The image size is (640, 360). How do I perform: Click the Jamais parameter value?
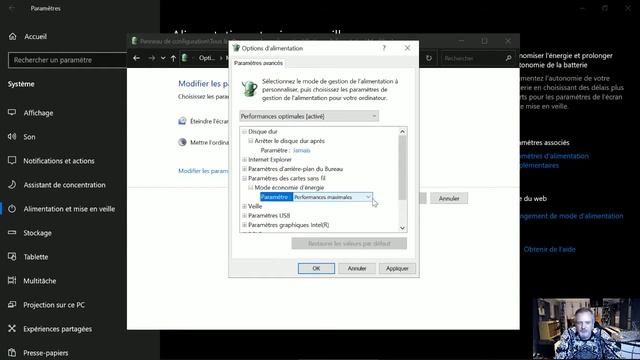(x=302, y=150)
